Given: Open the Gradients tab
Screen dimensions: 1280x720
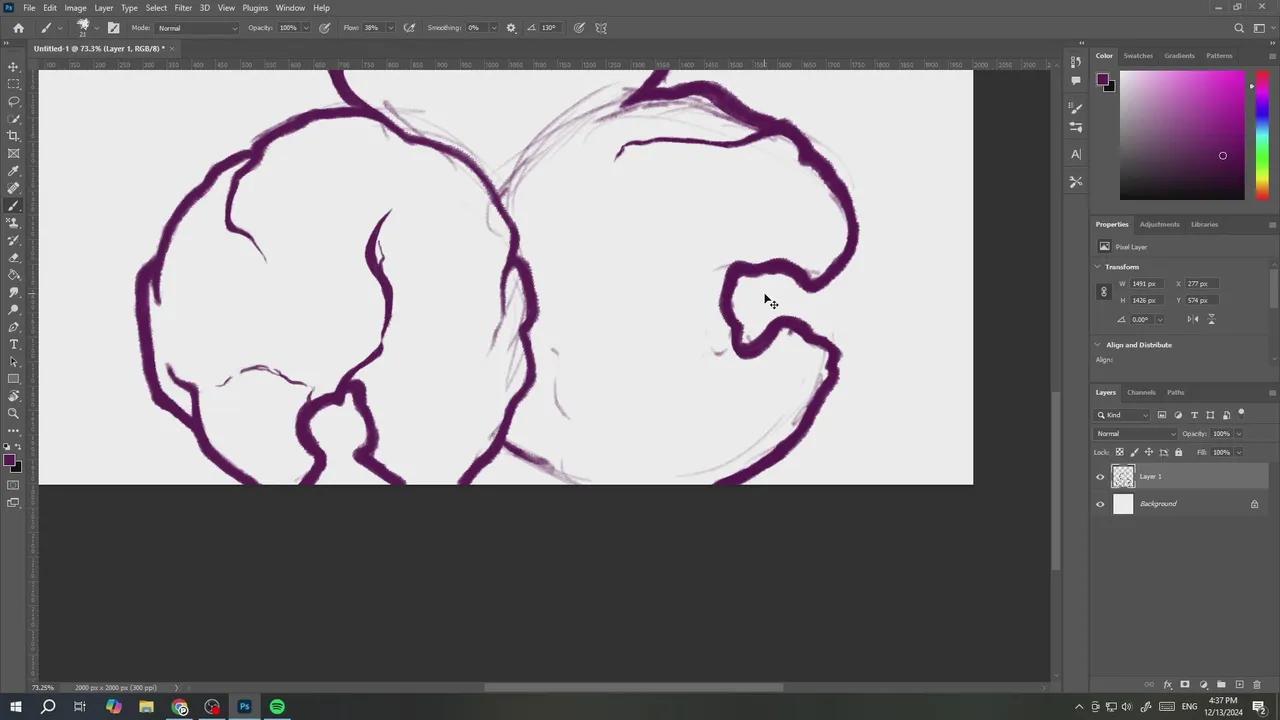Looking at the screenshot, I should point(1179,56).
